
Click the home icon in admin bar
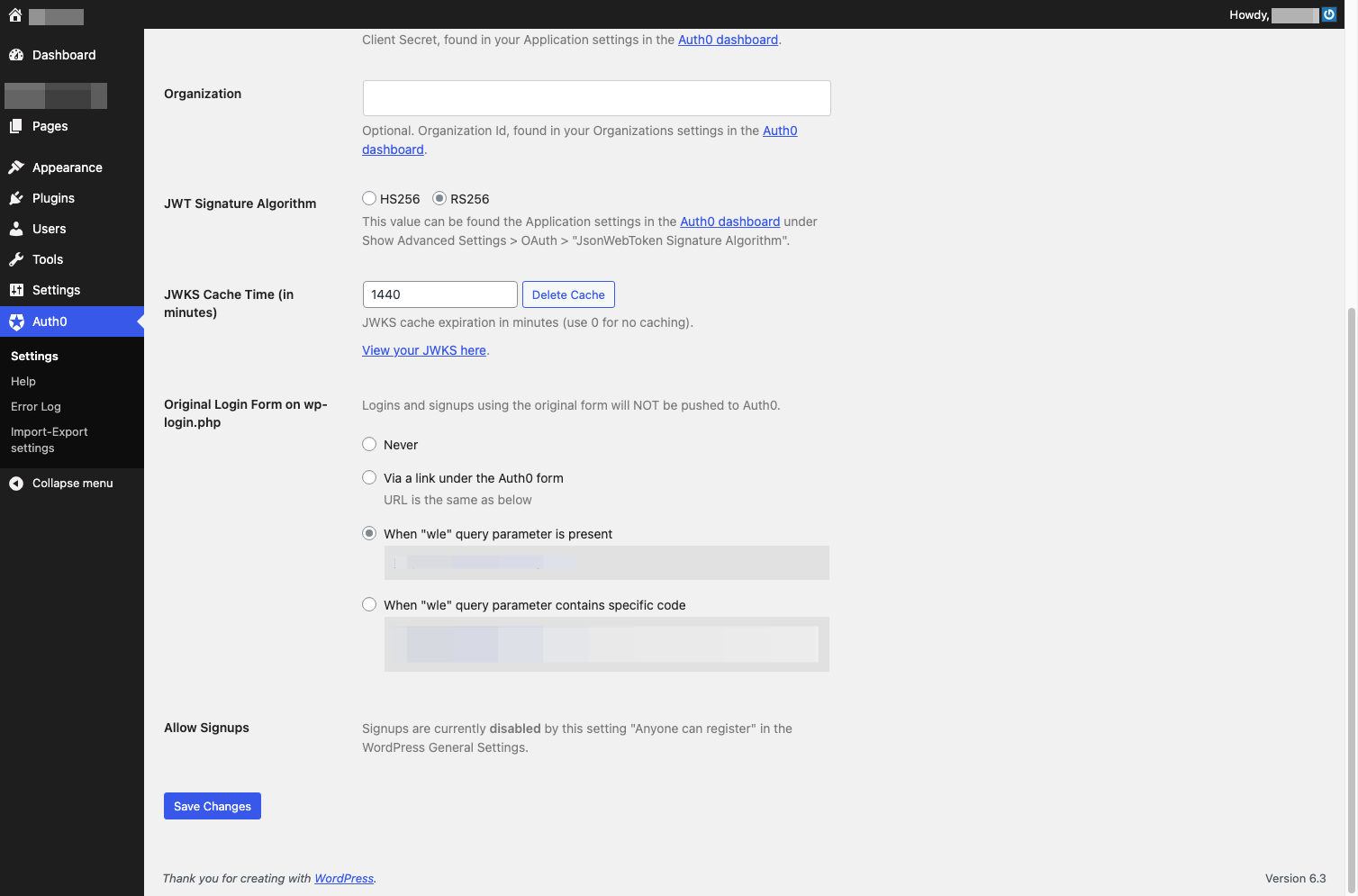click(15, 15)
